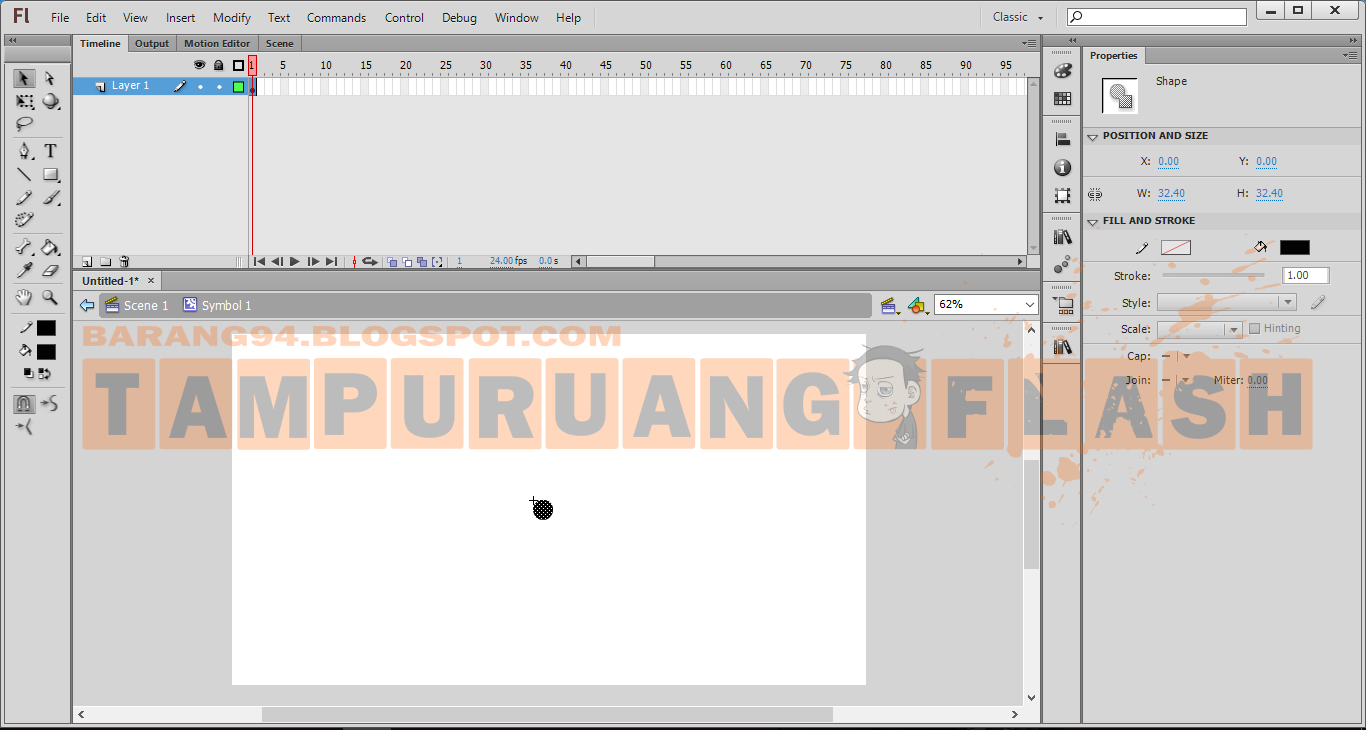This screenshot has height=730, width=1366.
Task: Switch to the Motion Editor tab
Action: click(217, 44)
